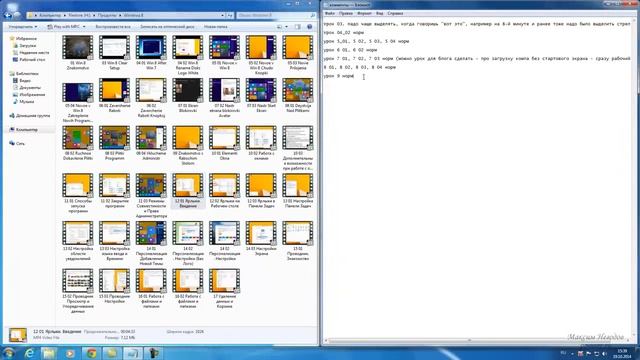Viewport: 640px width, 360px height.
Task: Open Рабочий стол in the sidebar
Action: pos(32,60)
